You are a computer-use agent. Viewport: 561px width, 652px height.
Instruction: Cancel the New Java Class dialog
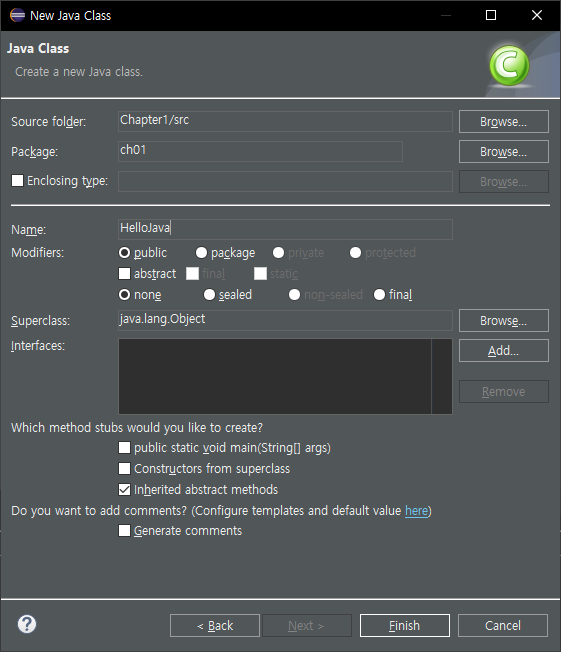[x=503, y=625]
